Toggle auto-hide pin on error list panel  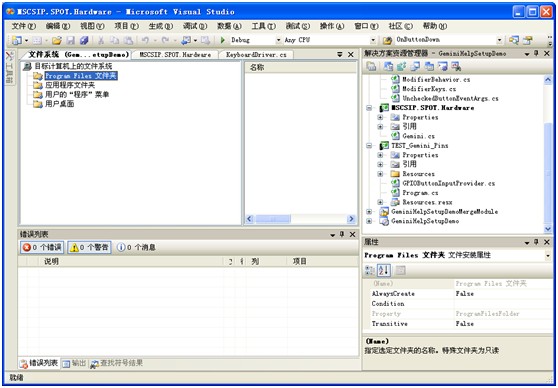pyautogui.click(x=342, y=234)
